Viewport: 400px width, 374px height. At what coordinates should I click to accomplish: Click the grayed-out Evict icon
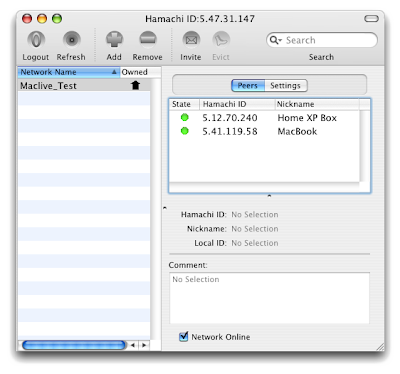[x=221, y=40]
